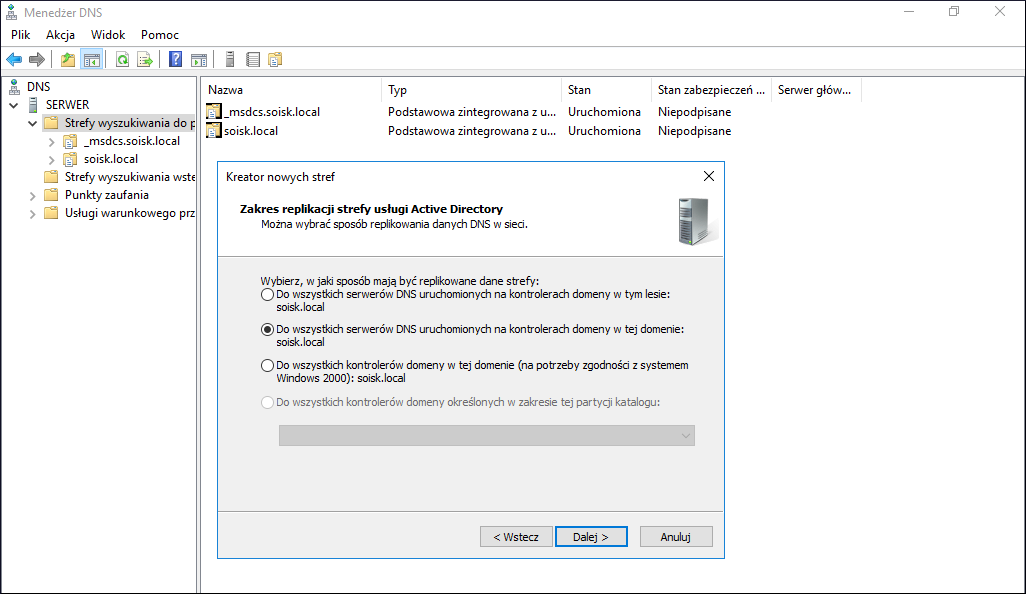Click the Anuluj button
The width and height of the screenshot is (1026, 594).
[x=676, y=536]
